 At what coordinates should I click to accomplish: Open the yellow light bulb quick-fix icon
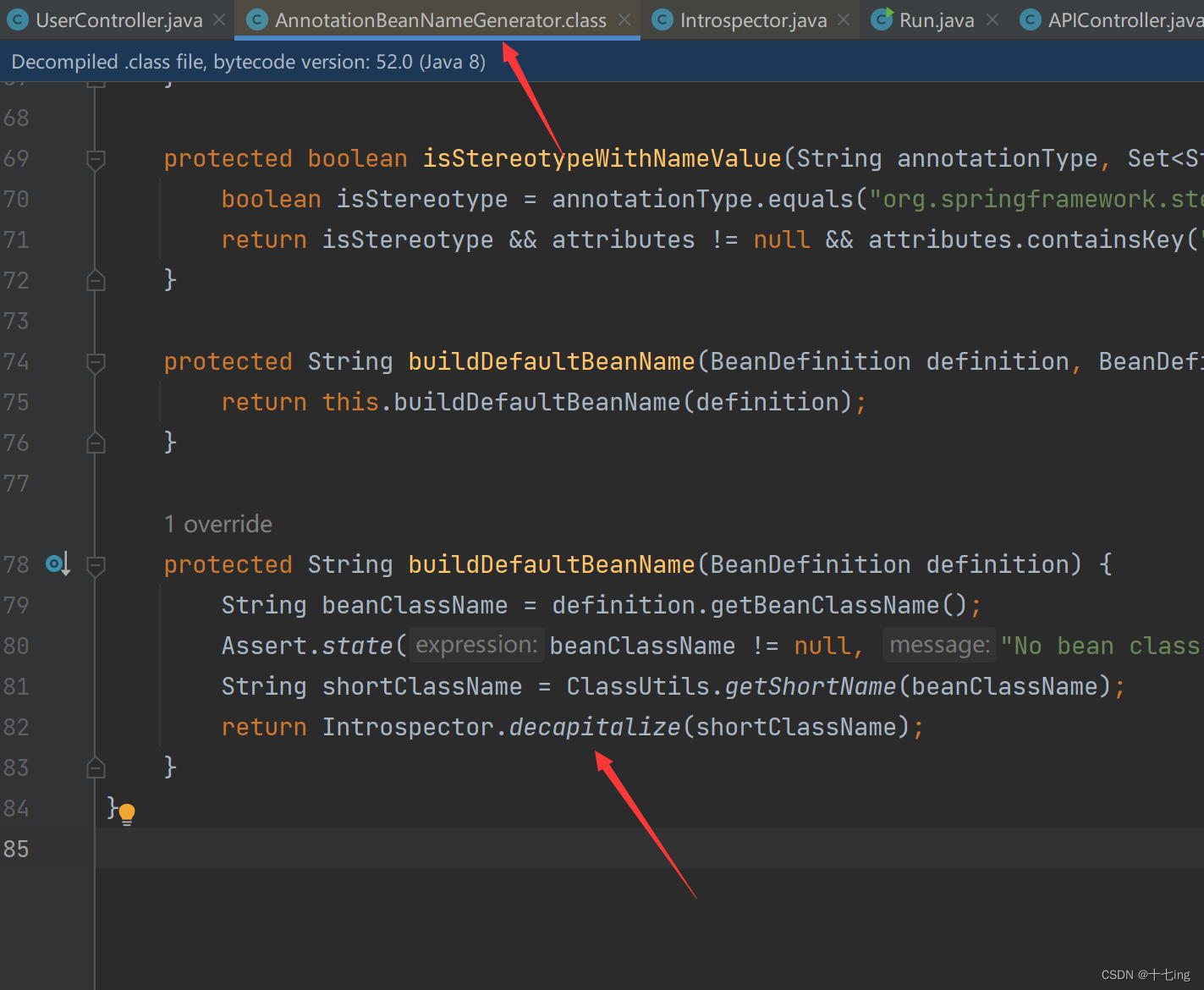pos(127,814)
